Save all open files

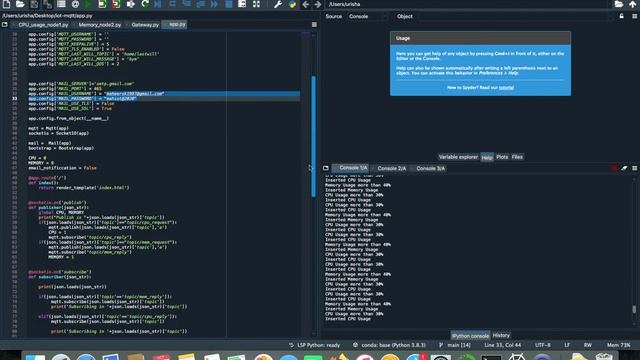pos(48,4)
